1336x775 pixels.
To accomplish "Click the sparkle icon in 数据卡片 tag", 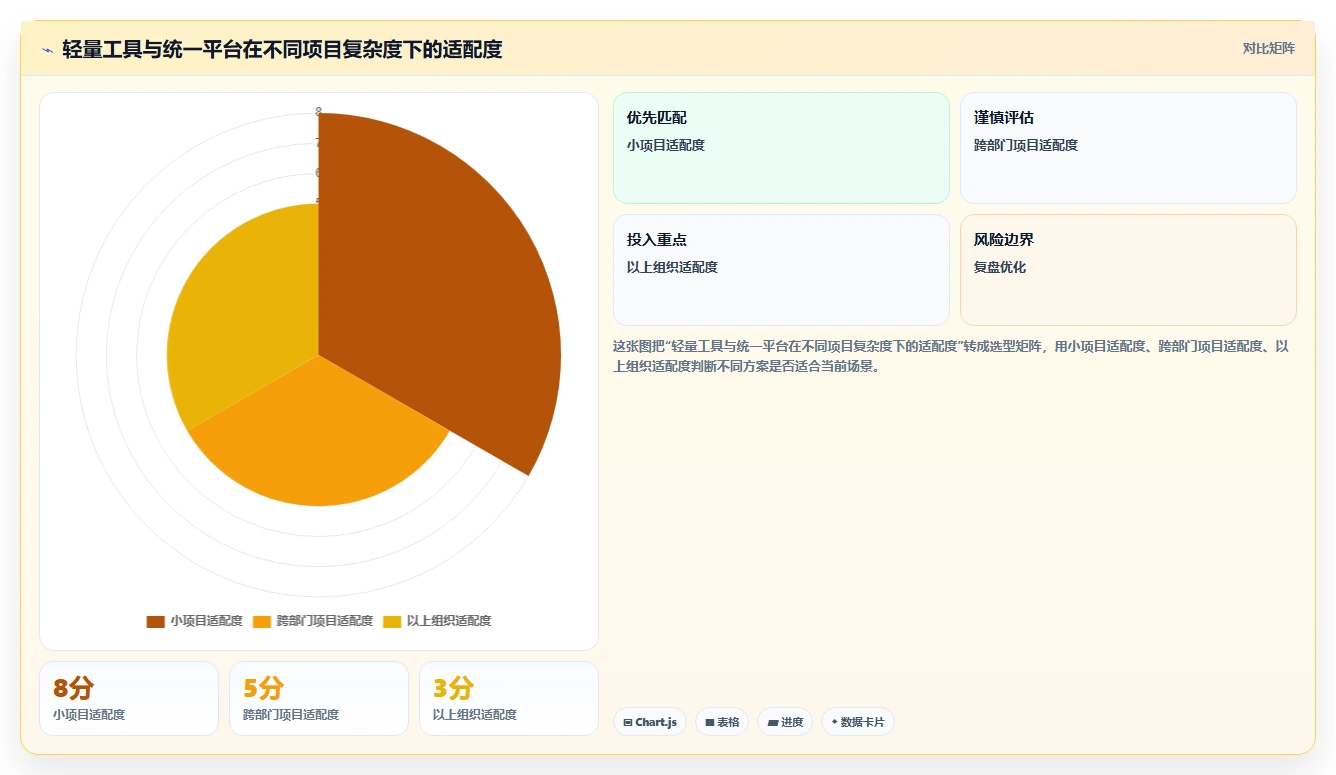I will [x=834, y=722].
